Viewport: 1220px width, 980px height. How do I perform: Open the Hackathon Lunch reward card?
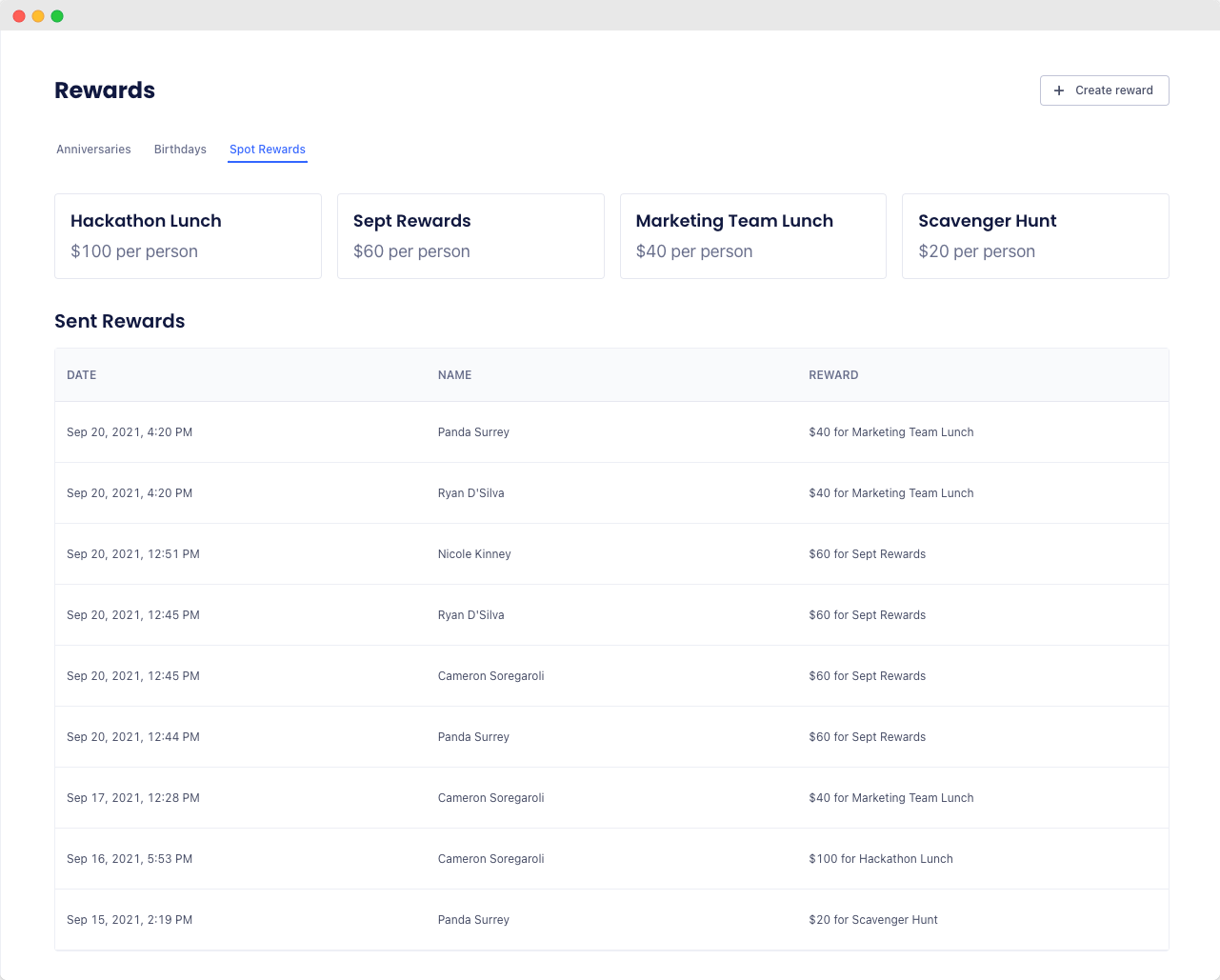188,236
